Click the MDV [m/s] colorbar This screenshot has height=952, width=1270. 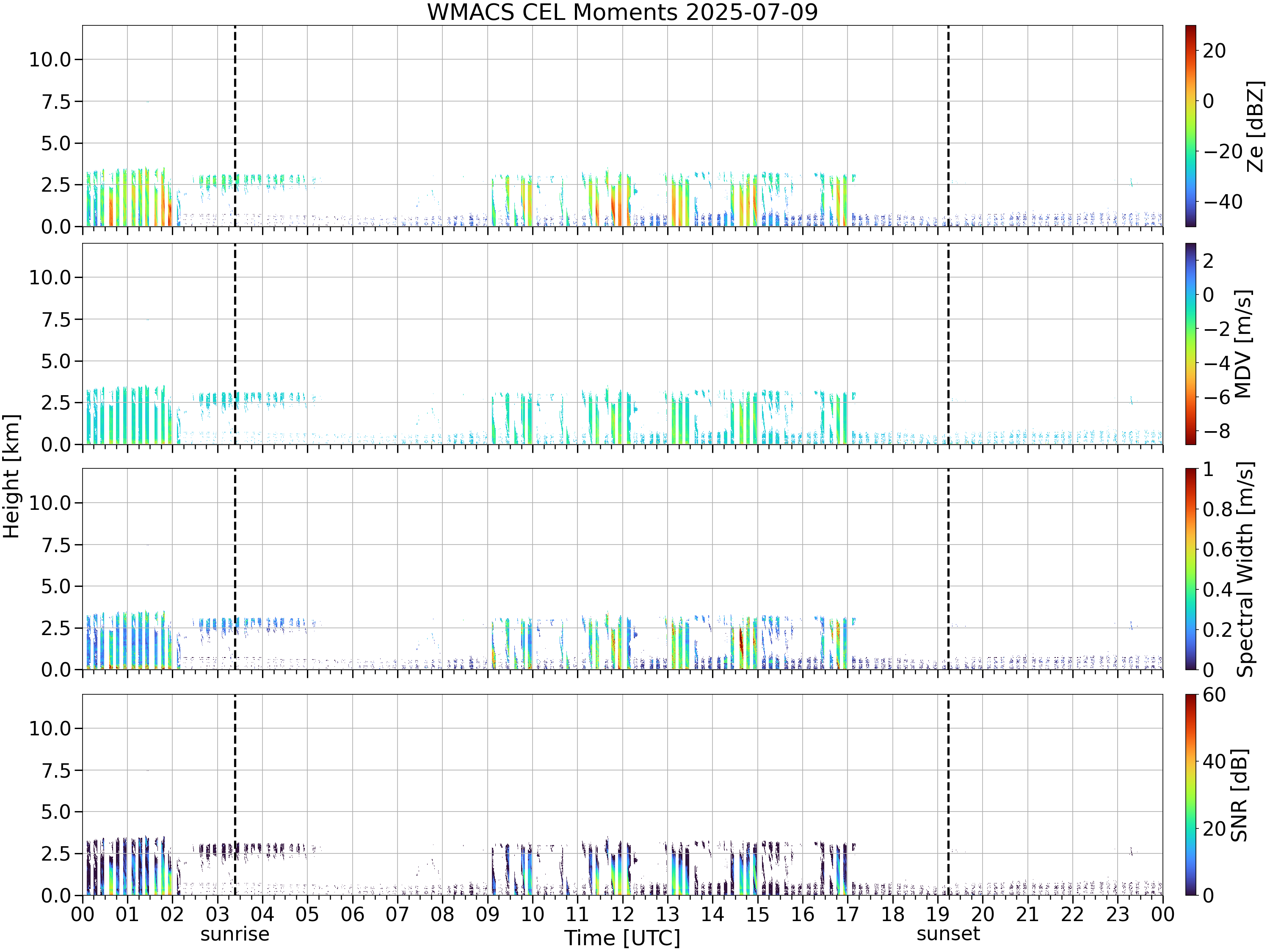point(1191,344)
